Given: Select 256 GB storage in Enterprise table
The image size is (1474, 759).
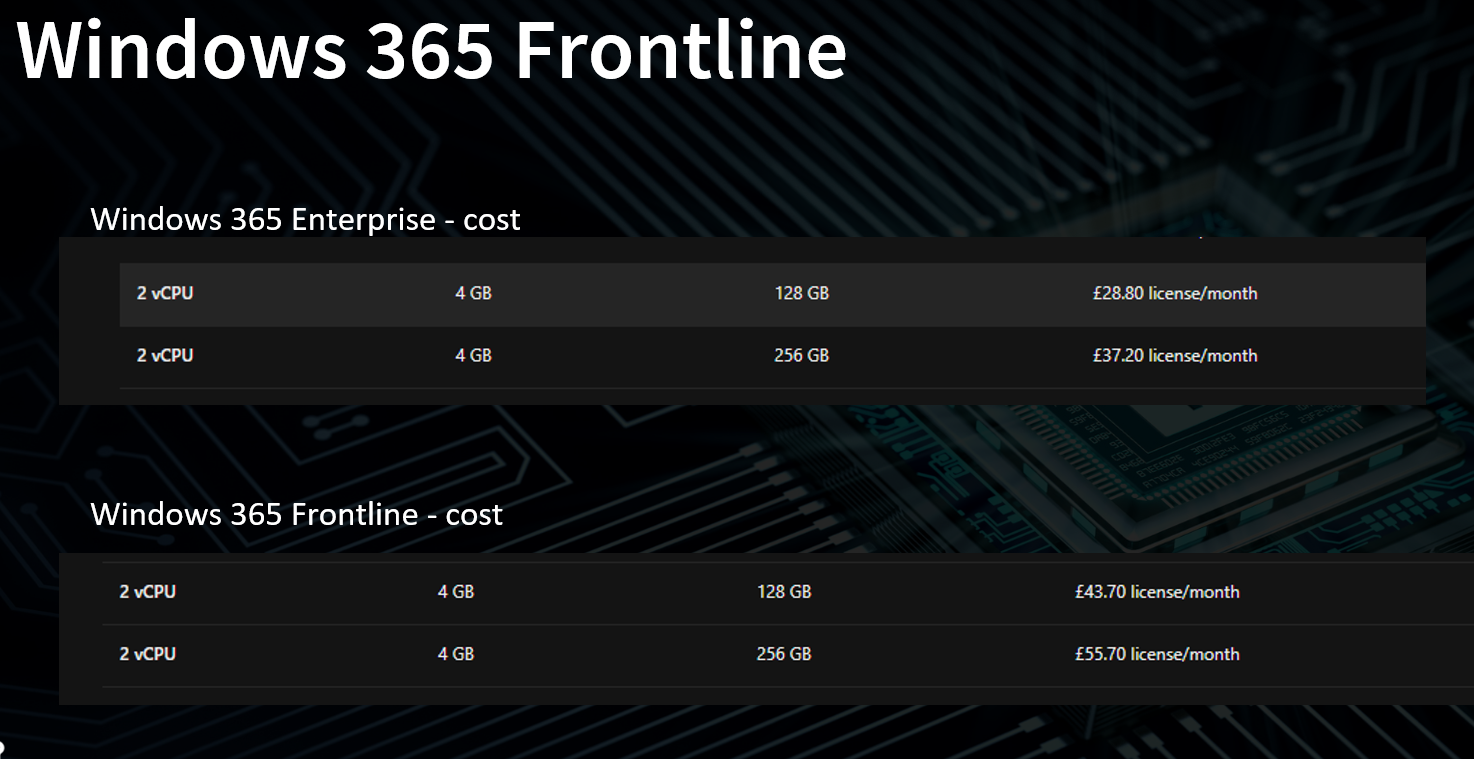Looking at the screenshot, I should tap(801, 356).
